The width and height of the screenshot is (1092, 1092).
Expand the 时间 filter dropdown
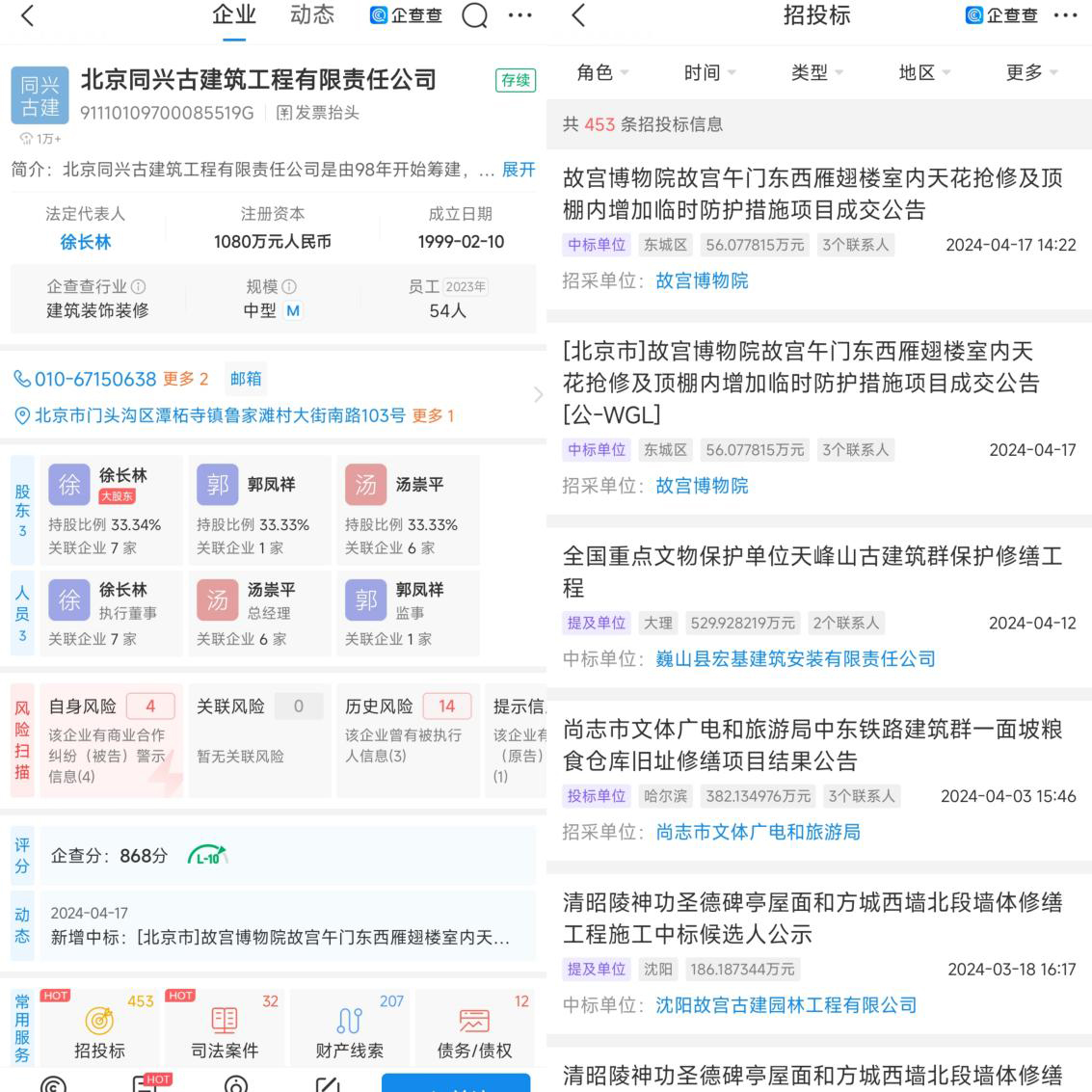click(709, 72)
